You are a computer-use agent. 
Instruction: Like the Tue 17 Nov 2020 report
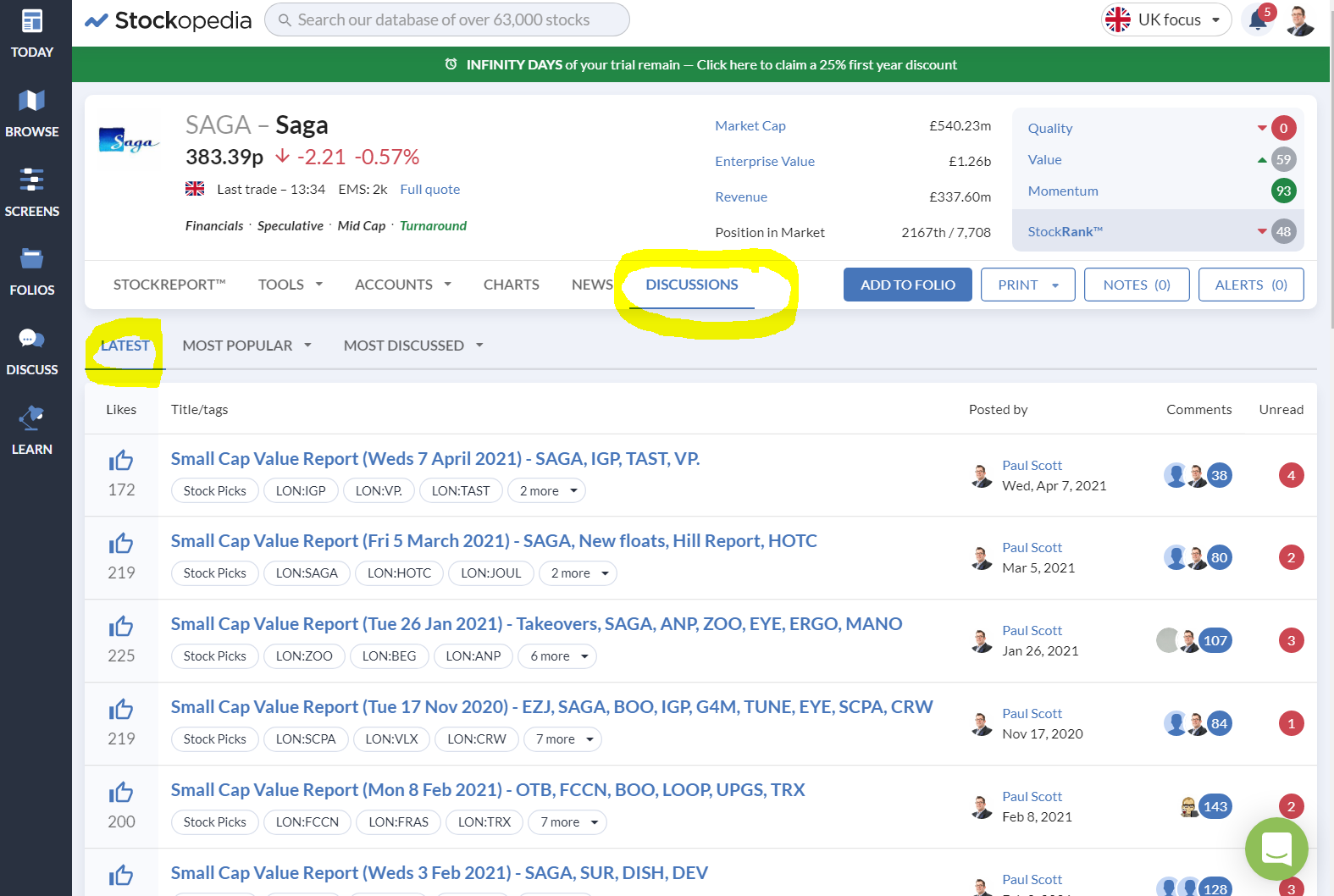pyautogui.click(x=121, y=709)
